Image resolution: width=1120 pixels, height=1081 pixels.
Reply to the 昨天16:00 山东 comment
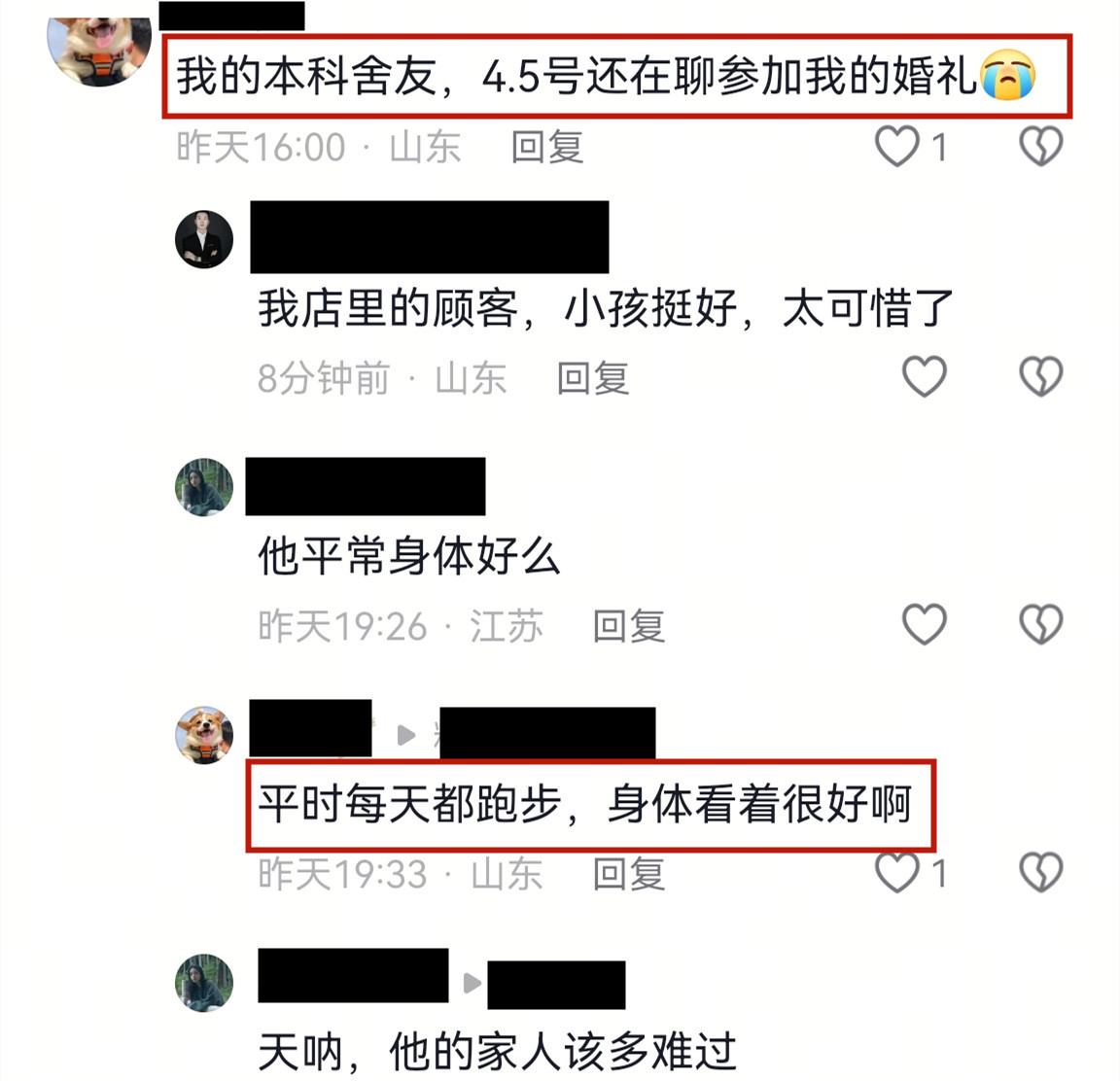547,147
